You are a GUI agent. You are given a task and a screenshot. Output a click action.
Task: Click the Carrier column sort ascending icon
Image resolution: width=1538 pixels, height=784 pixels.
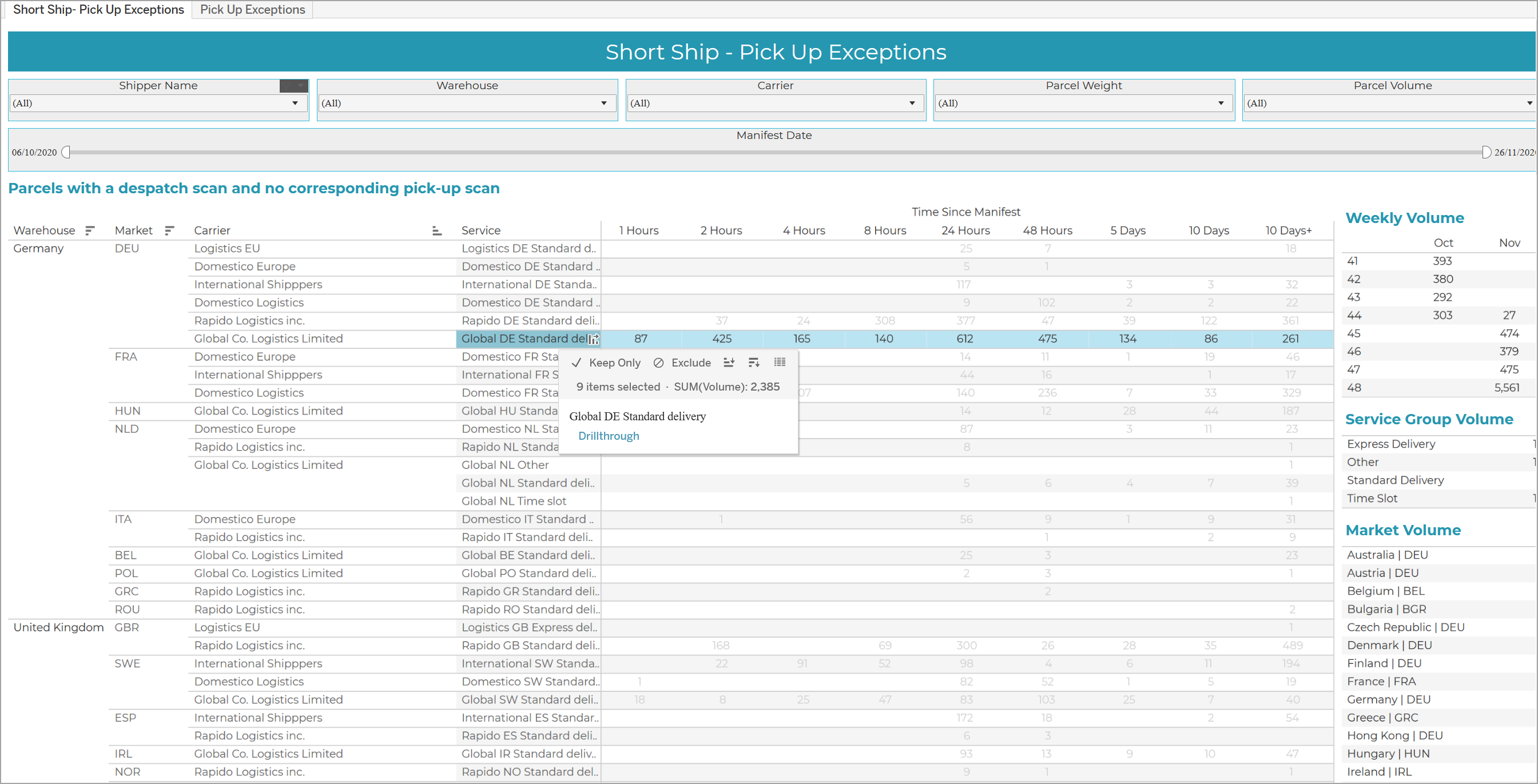(x=436, y=230)
